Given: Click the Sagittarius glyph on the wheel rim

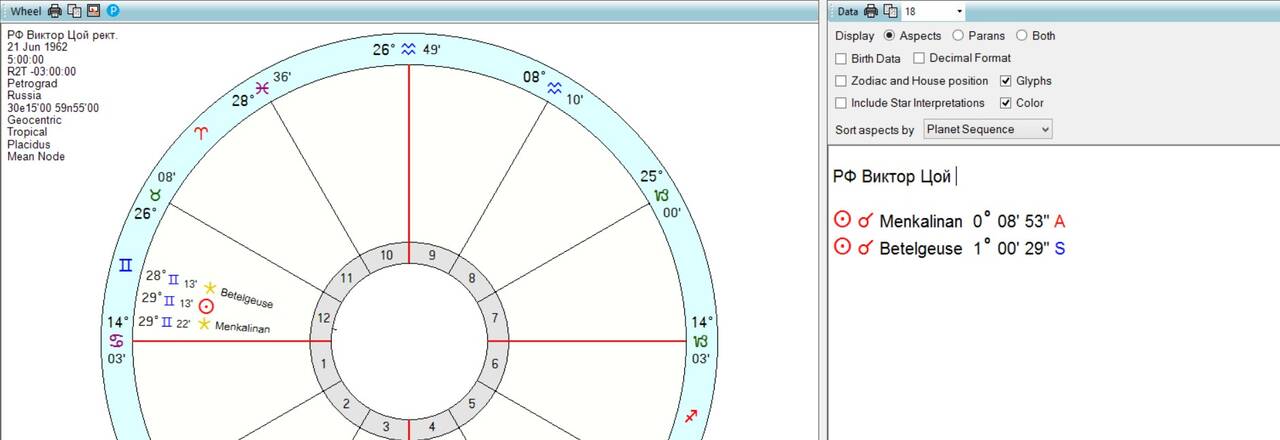Looking at the screenshot, I should (x=691, y=415).
